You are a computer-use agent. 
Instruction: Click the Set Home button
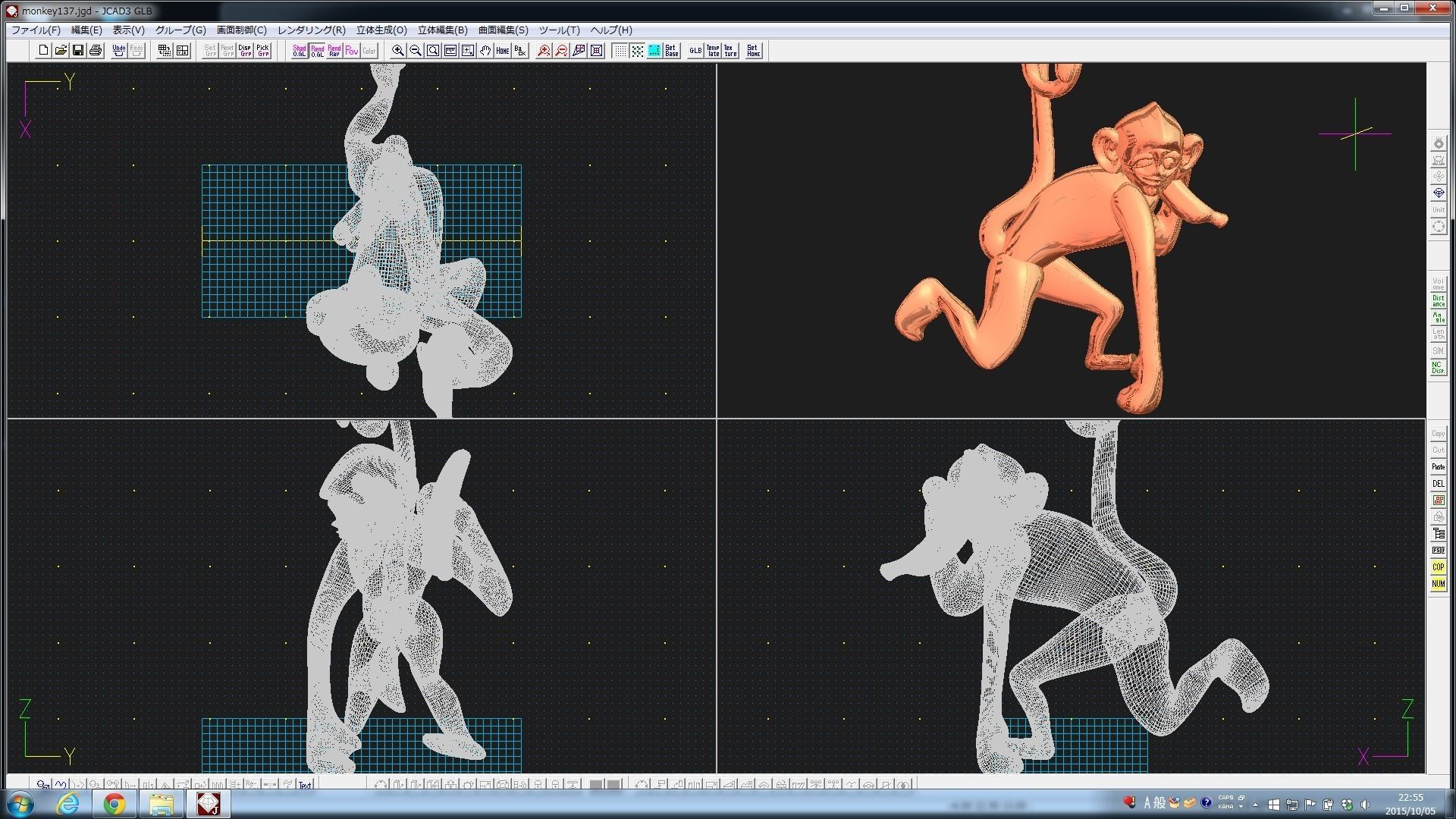pyautogui.click(x=753, y=51)
